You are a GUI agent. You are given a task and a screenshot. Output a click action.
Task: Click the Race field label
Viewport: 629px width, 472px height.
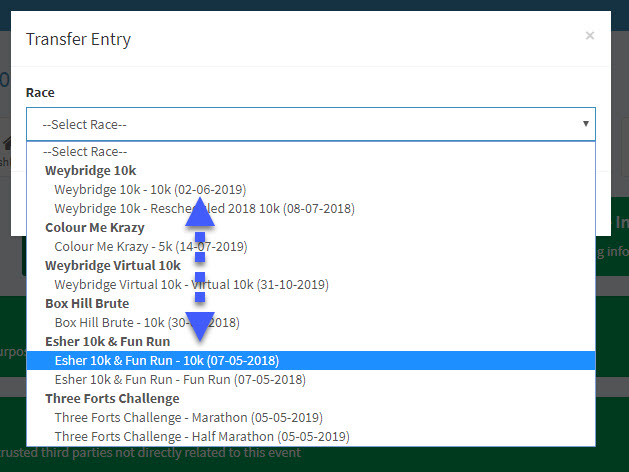point(40,92)
